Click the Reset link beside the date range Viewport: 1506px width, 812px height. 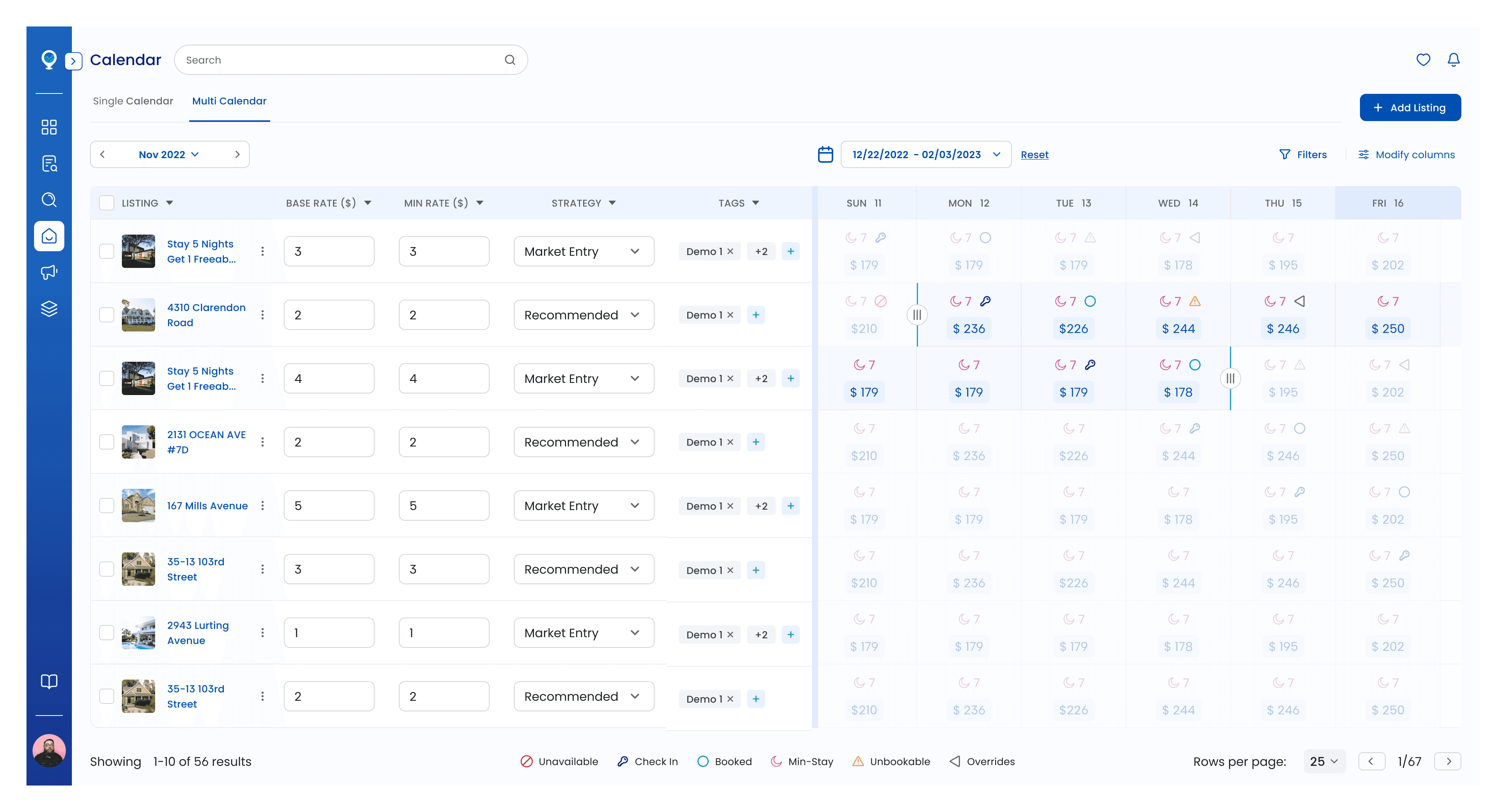coord(1034,154)
